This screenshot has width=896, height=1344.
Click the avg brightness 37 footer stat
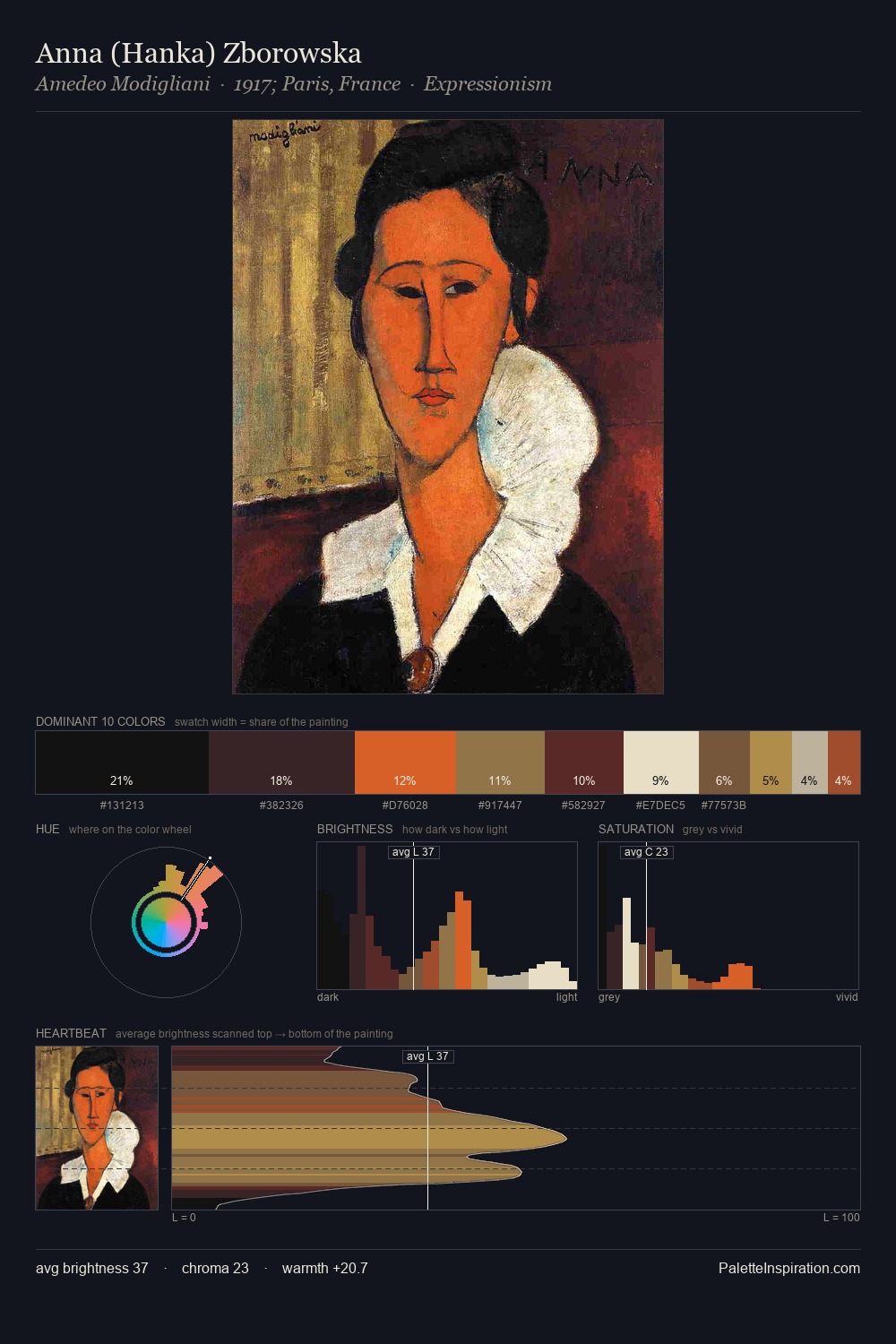click(x=92, y=1268)
